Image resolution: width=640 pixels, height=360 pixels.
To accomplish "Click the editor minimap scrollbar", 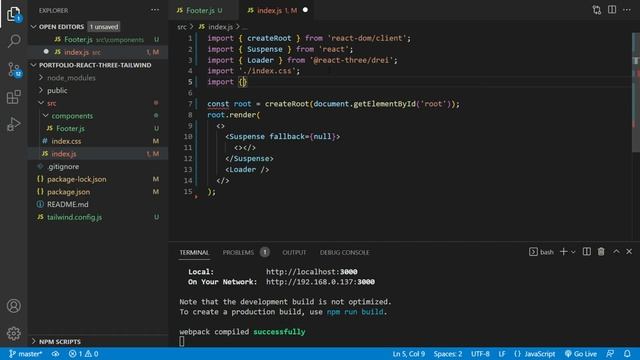I will coord(636,93).
